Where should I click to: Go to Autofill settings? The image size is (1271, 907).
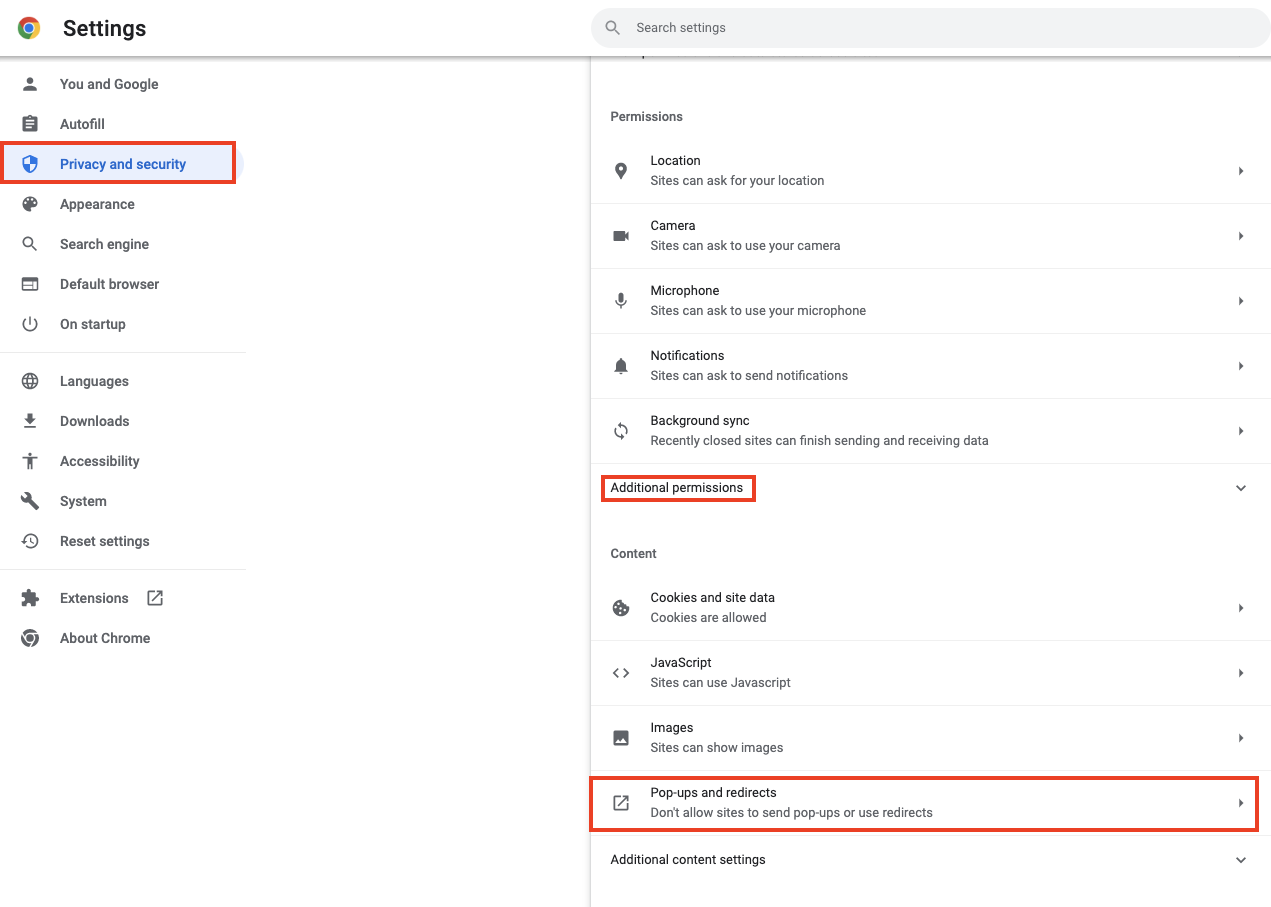[82, 124]
